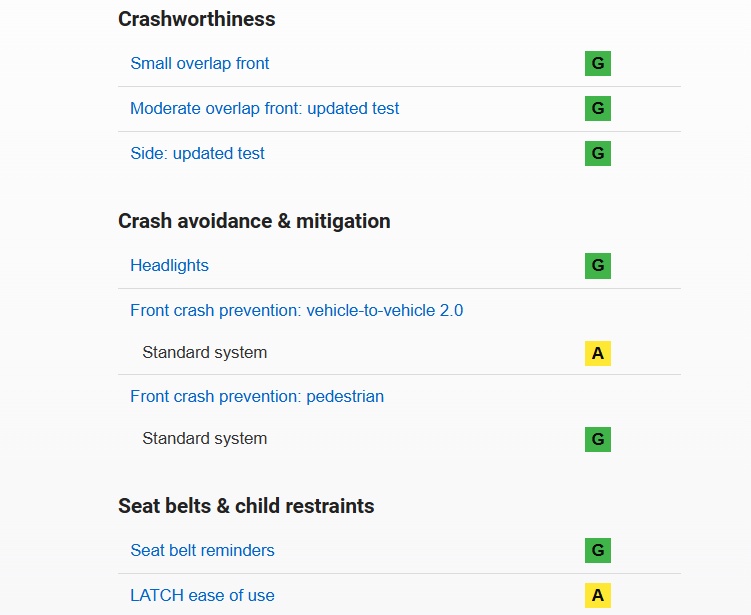
Task: Select the G rating icon for Seat belt reminders
Action: 598,550
